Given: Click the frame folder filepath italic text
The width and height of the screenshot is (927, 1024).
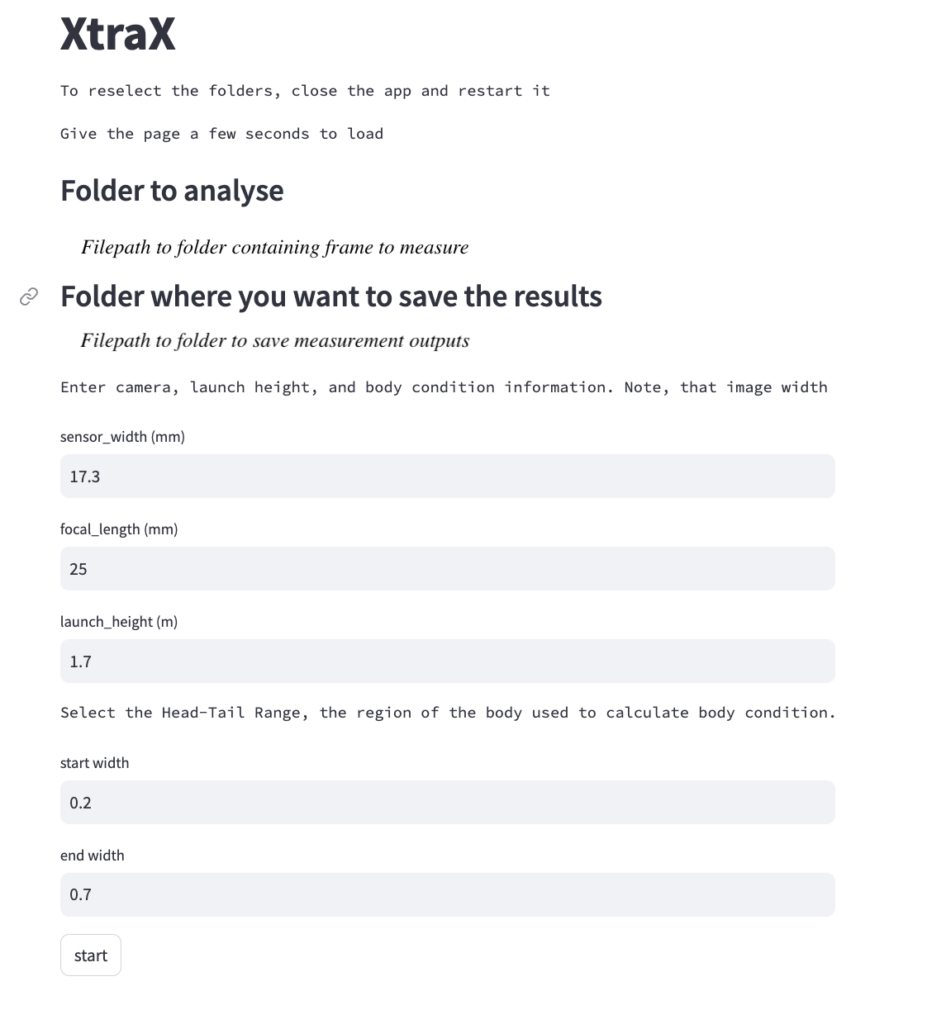Looking at the screenshot, I should point(274,248).
